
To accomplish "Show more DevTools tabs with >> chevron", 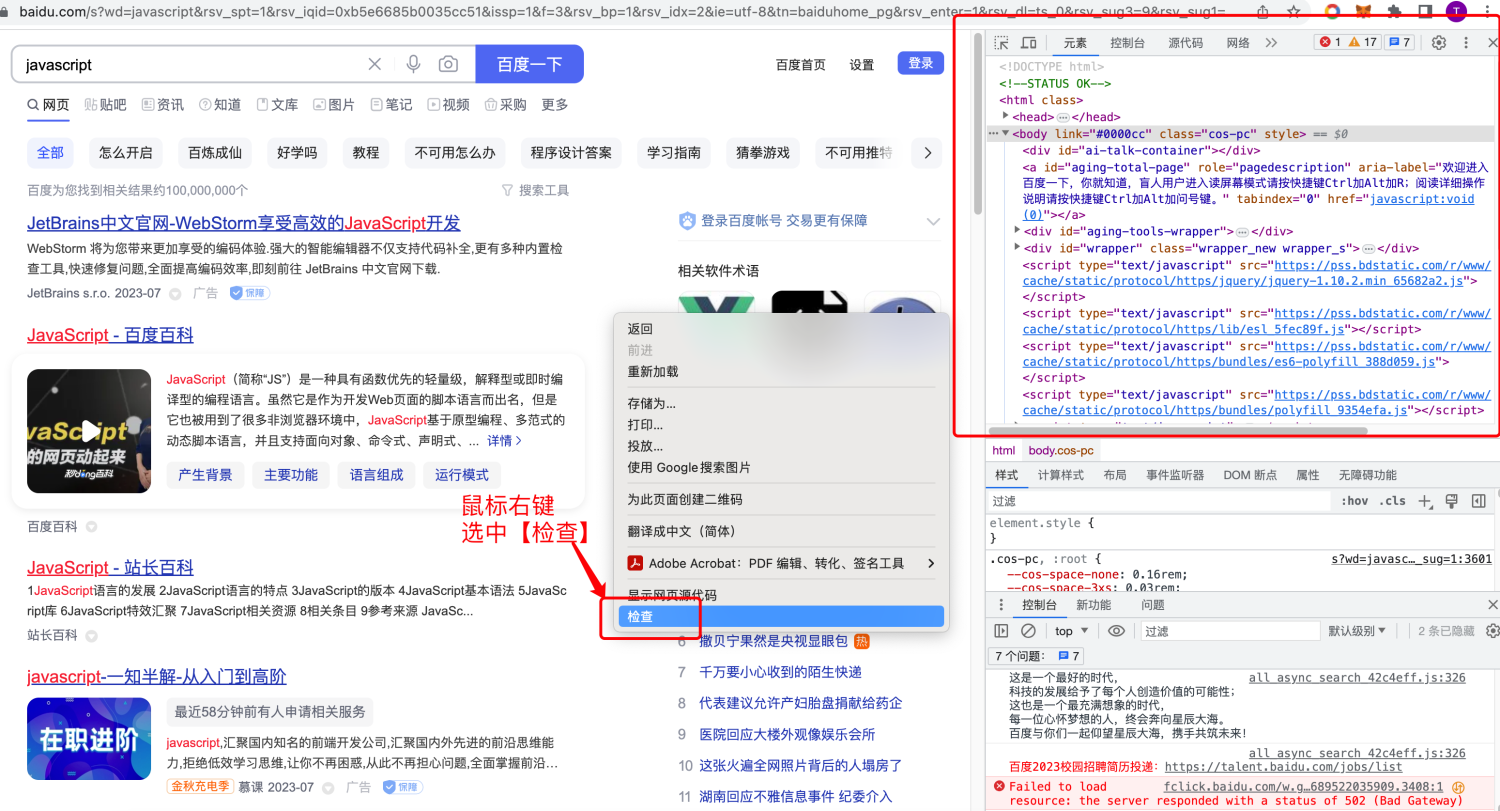I will click(x=1271, y=43).
